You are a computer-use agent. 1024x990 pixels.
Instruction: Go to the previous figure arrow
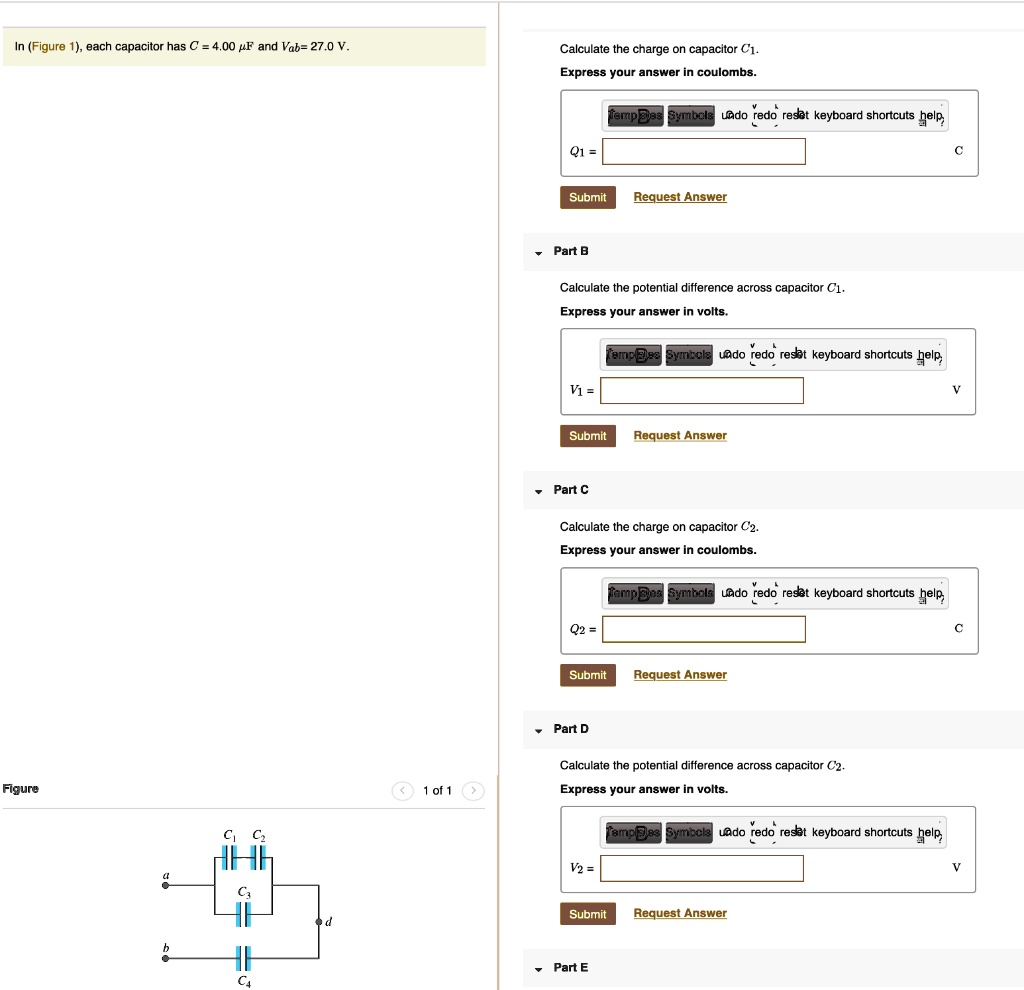pyautogui.click(x=404, y=791)
